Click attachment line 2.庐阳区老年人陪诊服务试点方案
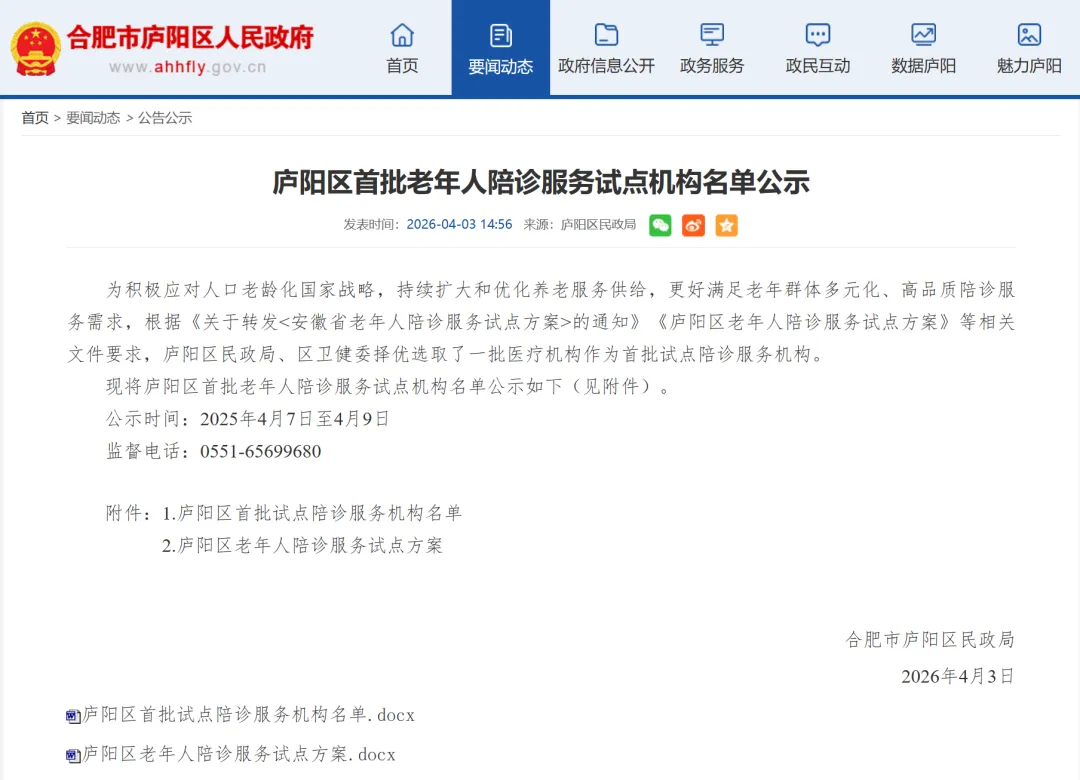The width and height of the screenshot is (1080, 780). point(302,546)
